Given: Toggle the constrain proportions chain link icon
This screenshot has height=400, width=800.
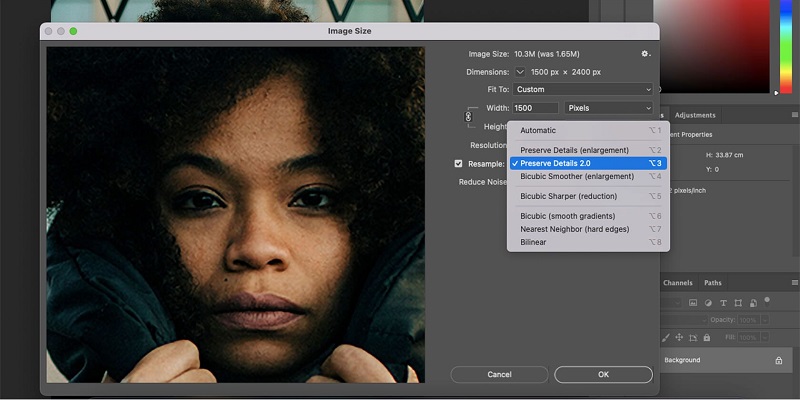Looking at the screenshot, I should click(468, 117).
